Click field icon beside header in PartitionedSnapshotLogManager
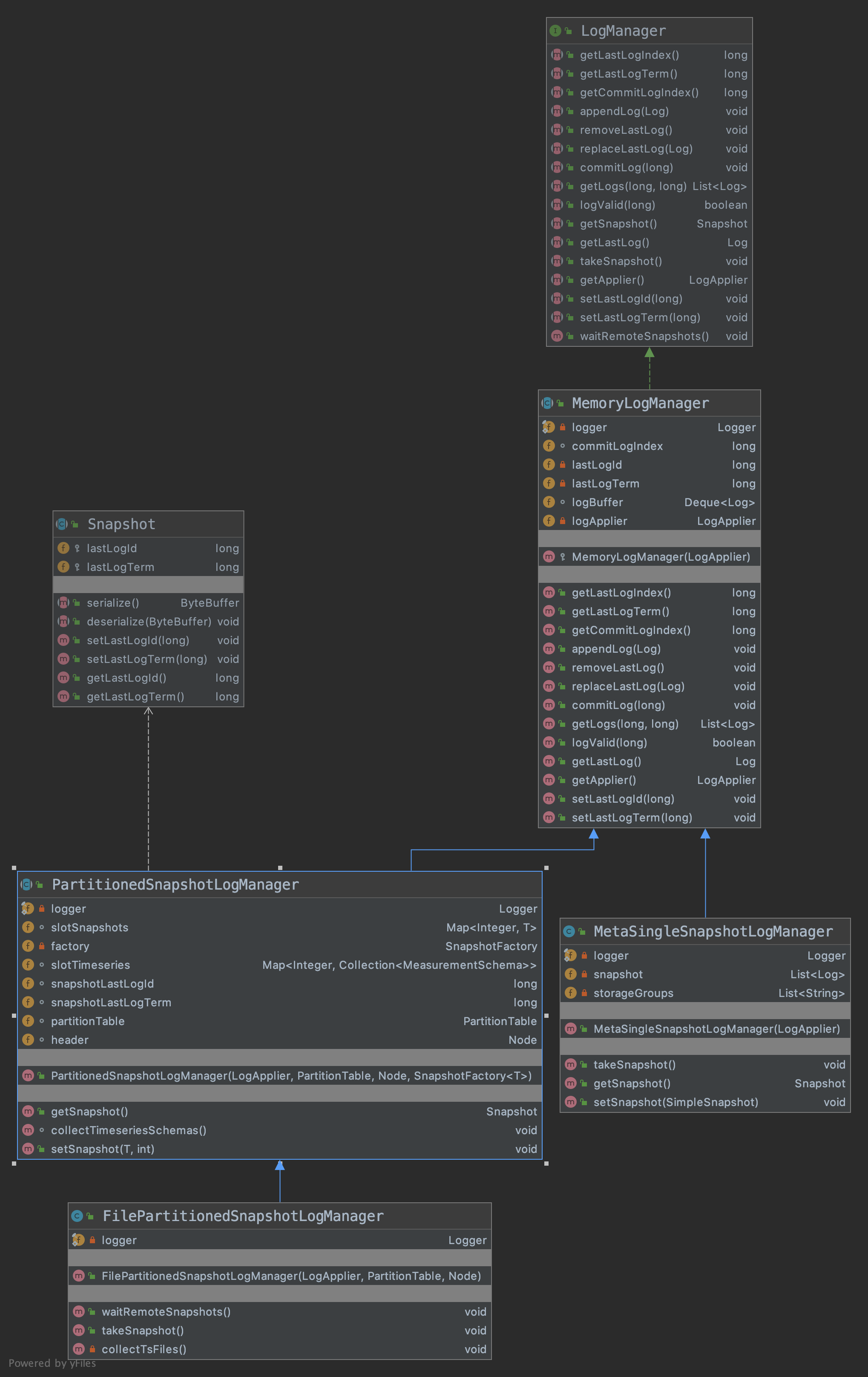The image size is (868, 1377). 28,1040
